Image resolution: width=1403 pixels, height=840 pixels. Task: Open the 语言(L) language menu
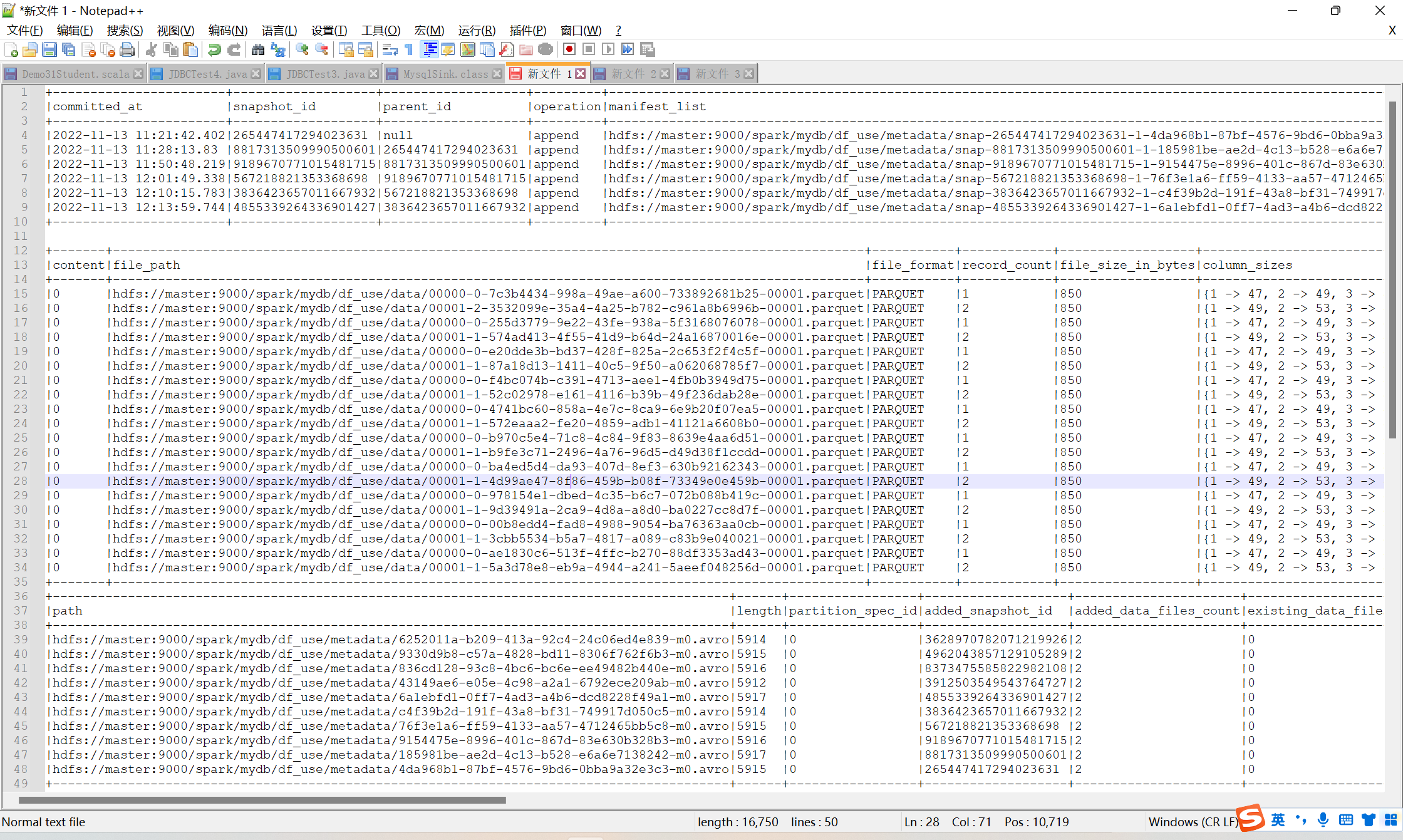click(279, 30)
